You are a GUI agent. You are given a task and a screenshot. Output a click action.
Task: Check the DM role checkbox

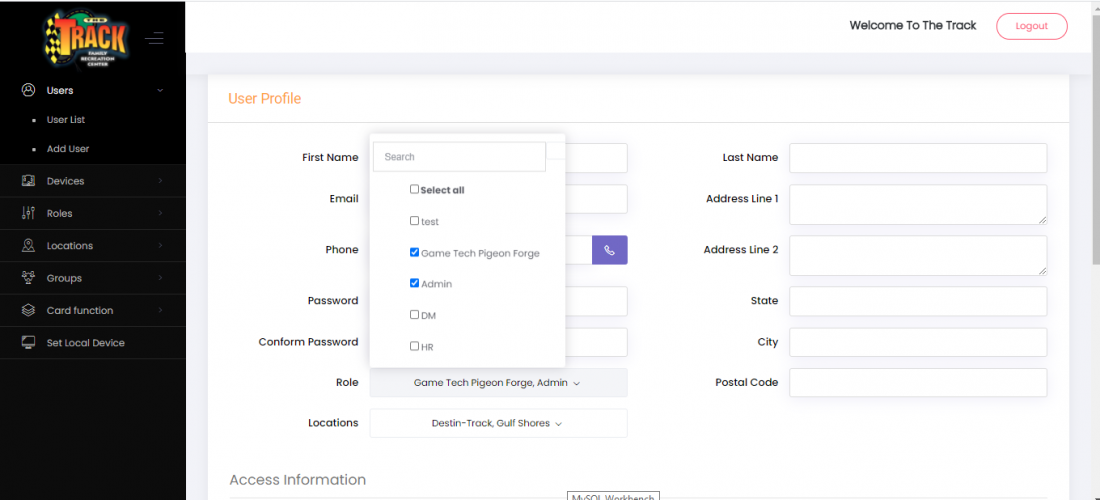pyautogui.click(x=414, y=315)
